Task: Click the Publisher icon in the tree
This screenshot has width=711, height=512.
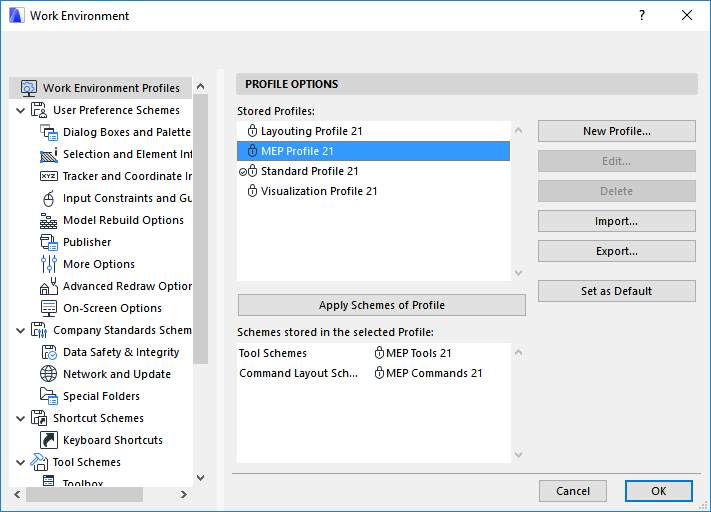Action: (x=49, y=242)
